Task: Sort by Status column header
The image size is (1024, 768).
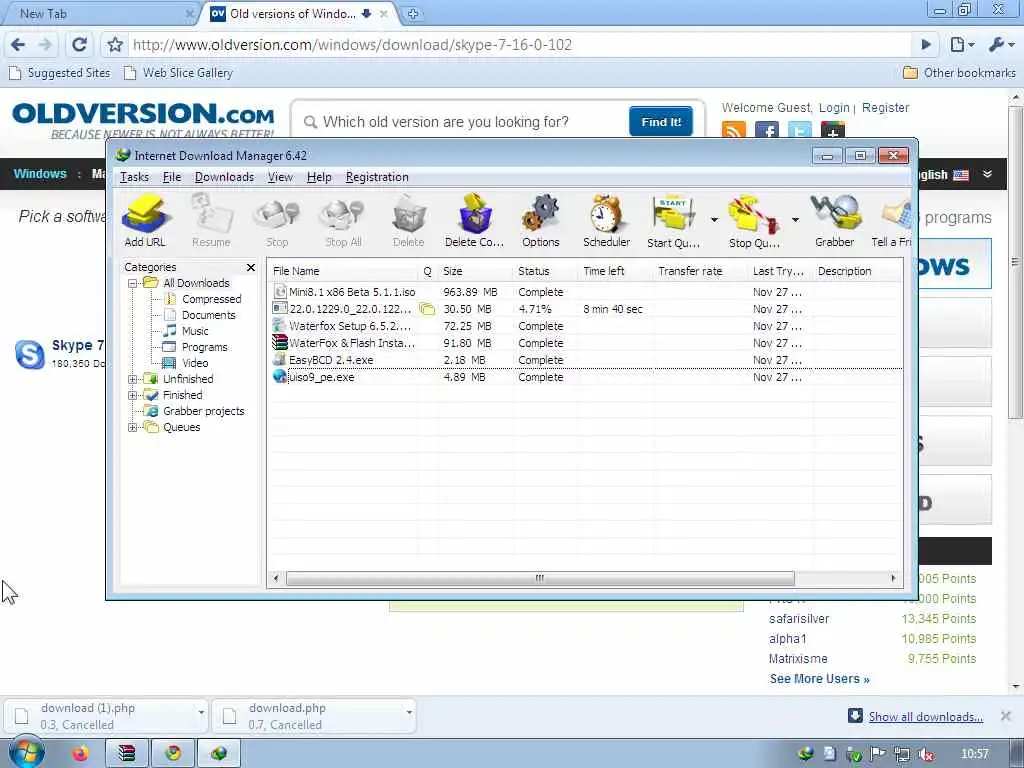Action: tap(546, 271)
